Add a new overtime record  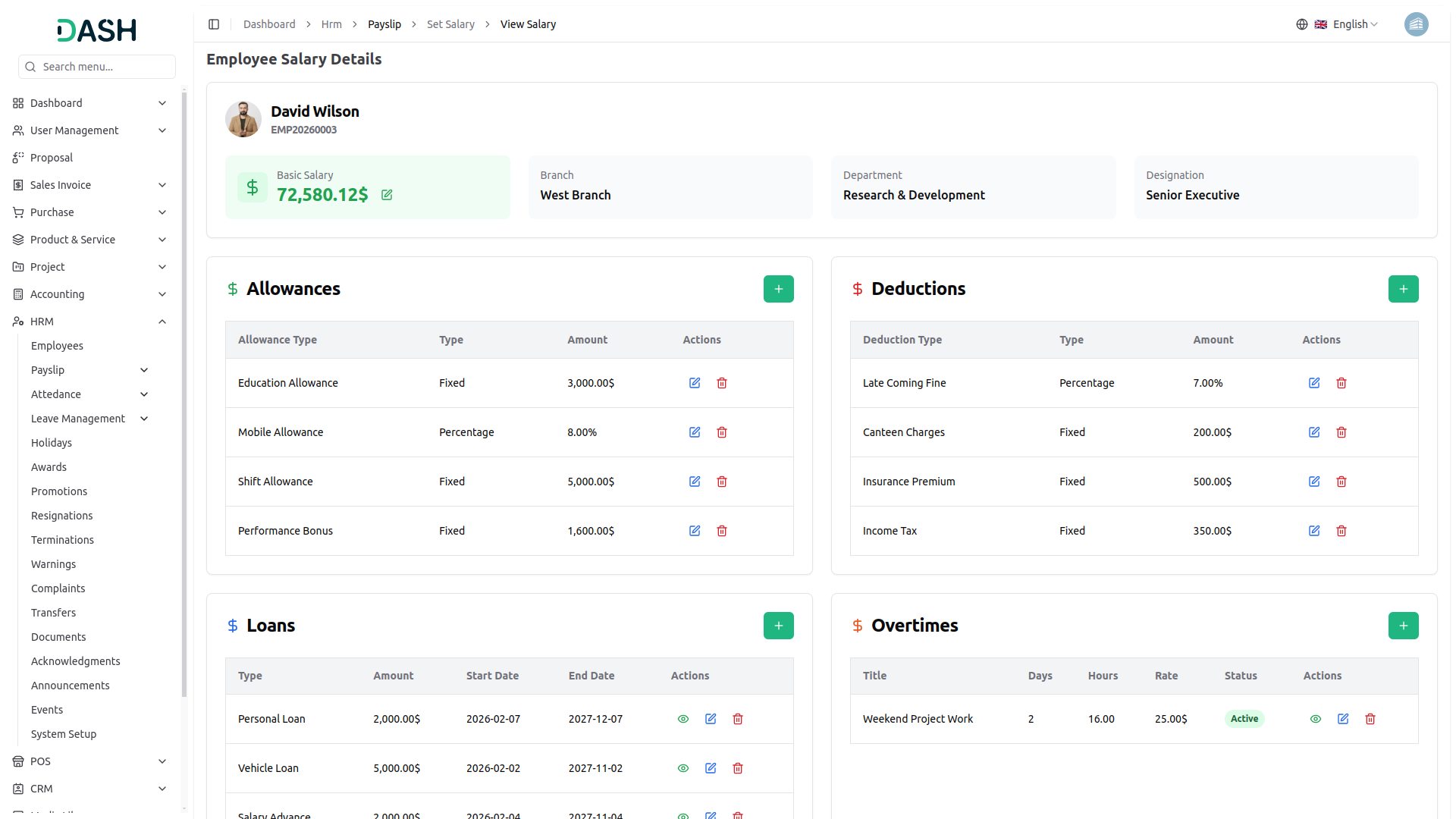(1403, 626)
